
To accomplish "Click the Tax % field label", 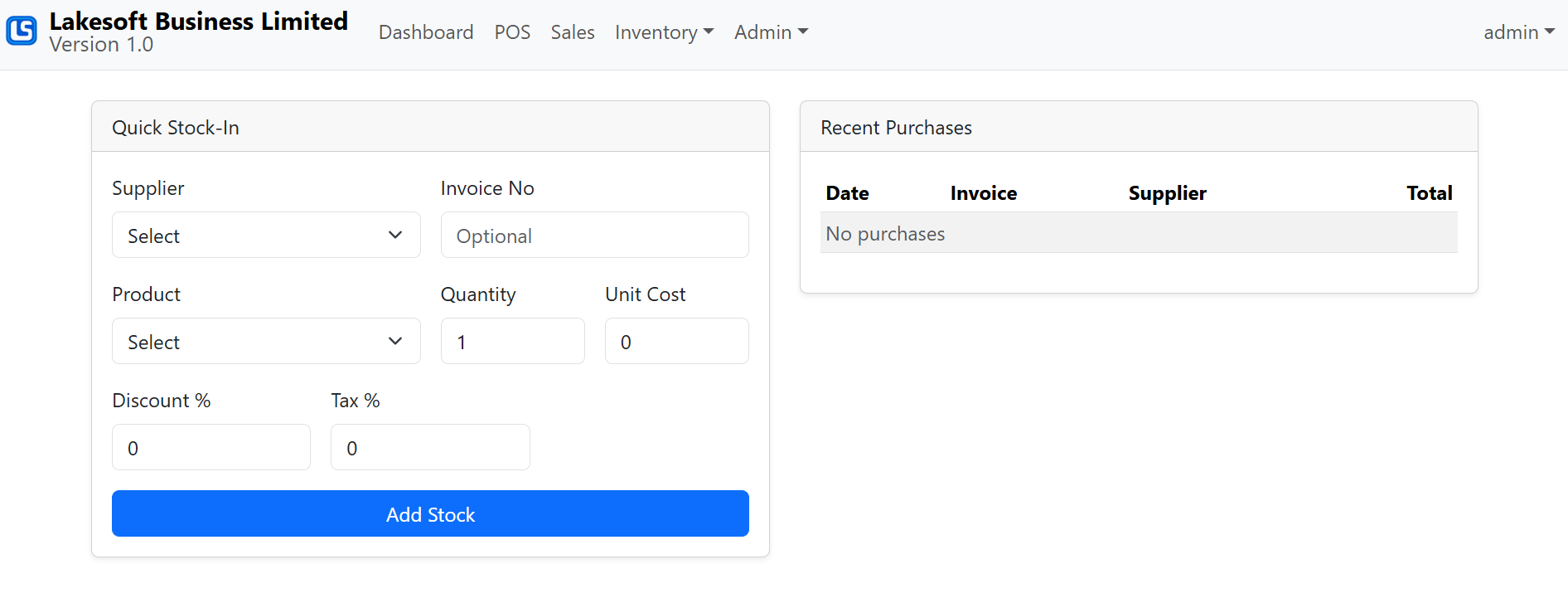I will pos(356,401).
